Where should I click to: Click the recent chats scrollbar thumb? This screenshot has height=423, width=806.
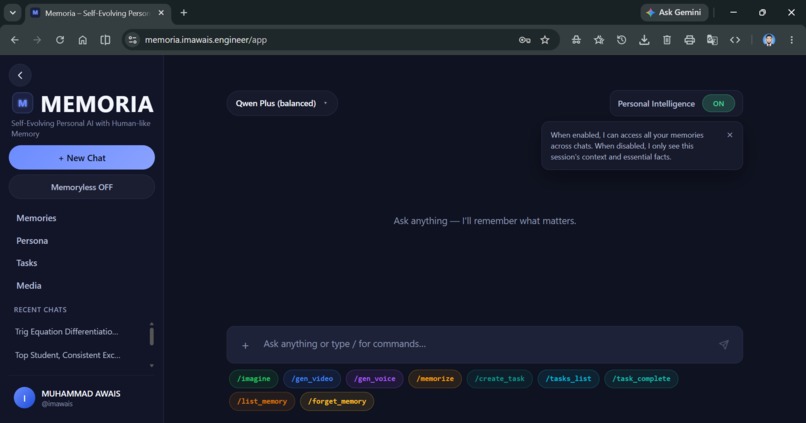[152, 336]
